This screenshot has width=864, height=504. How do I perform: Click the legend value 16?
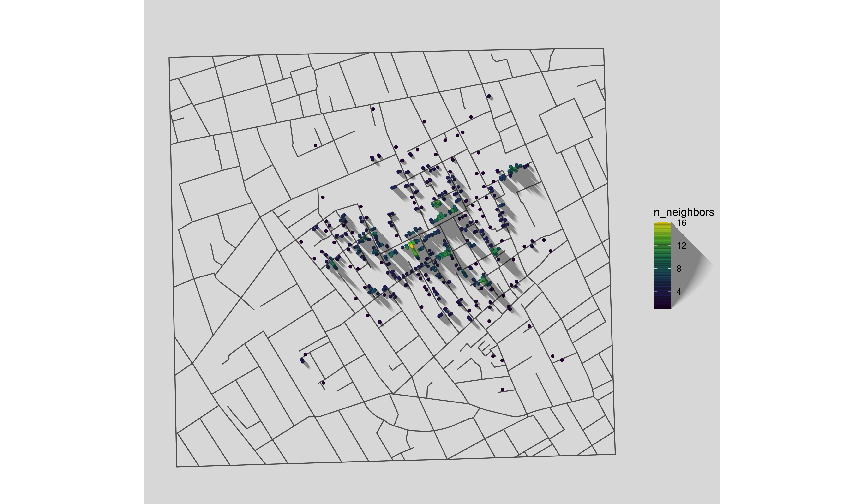[682, 224]
